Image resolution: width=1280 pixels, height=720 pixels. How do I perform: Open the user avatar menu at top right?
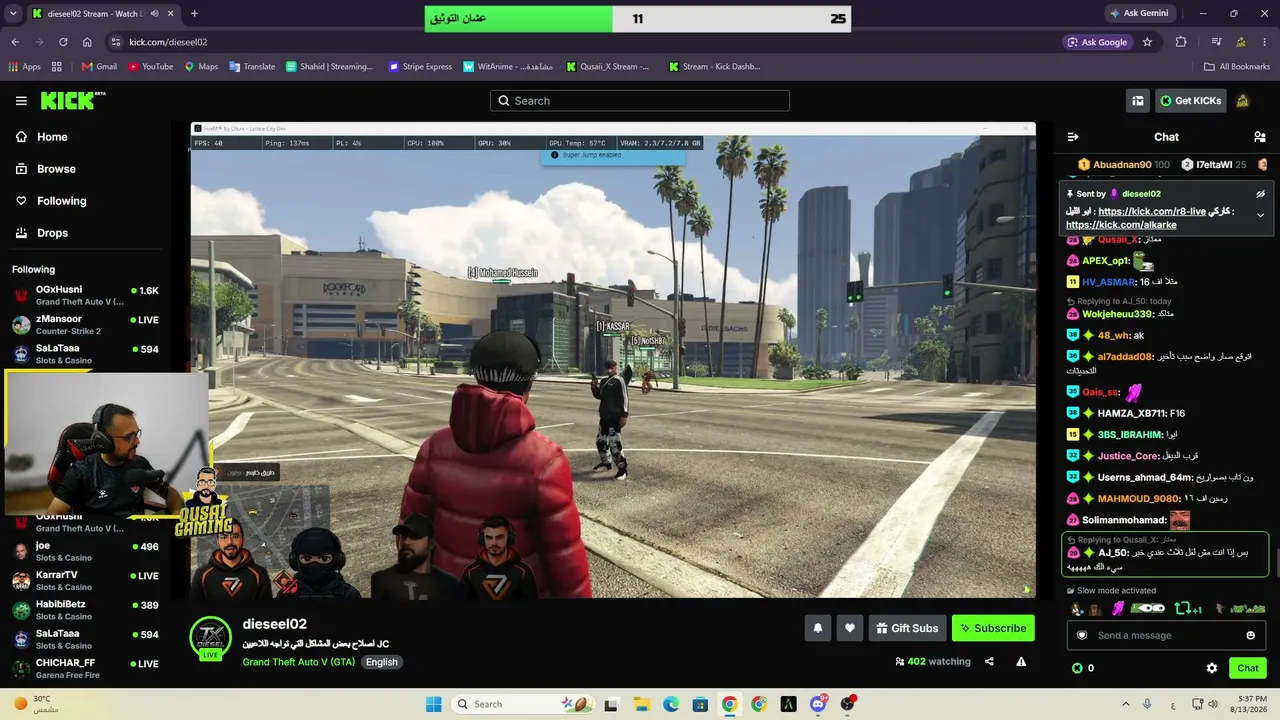pos(1243,101)
